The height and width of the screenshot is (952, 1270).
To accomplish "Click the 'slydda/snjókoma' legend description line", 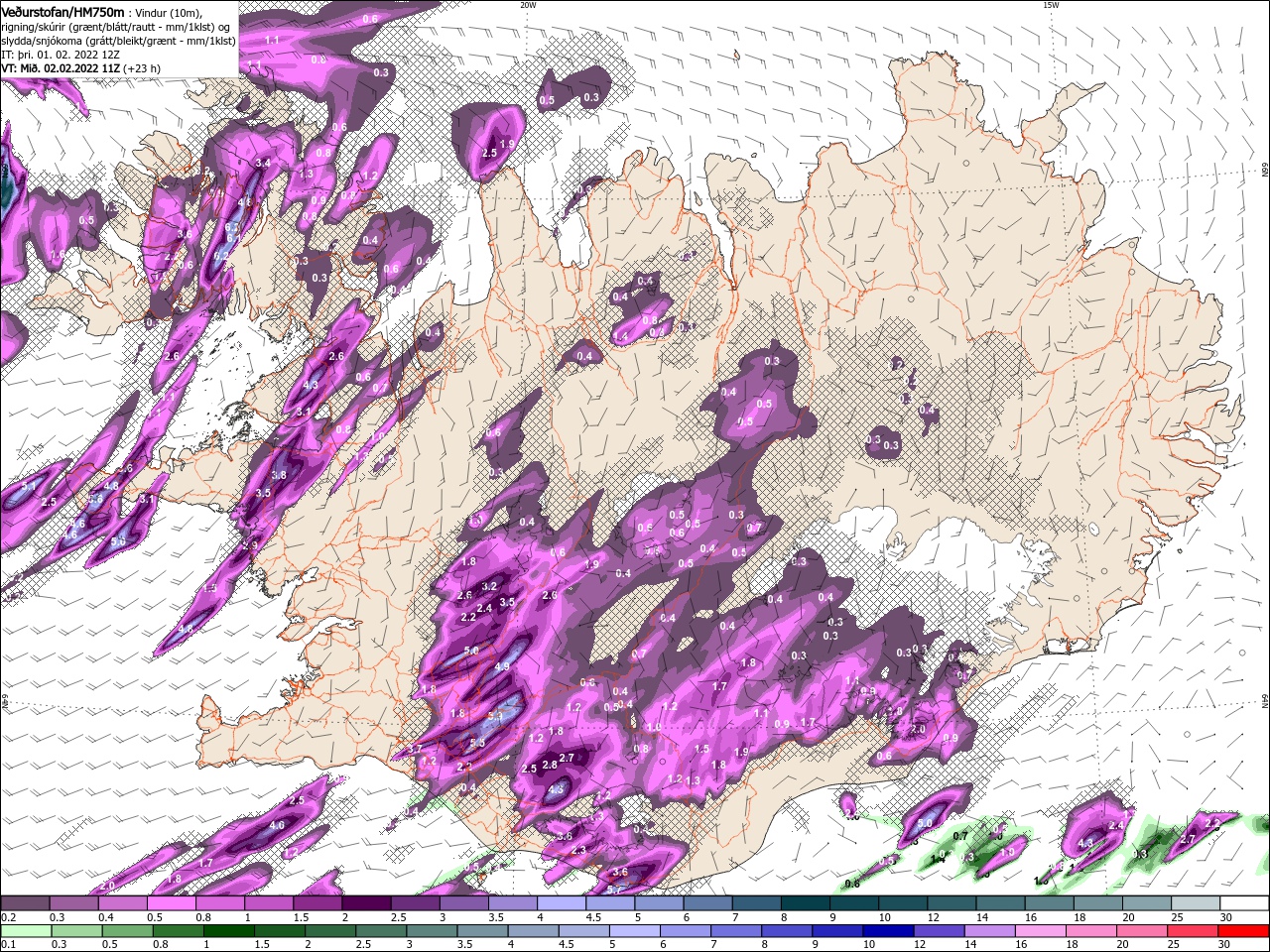I will click(118, 41).
